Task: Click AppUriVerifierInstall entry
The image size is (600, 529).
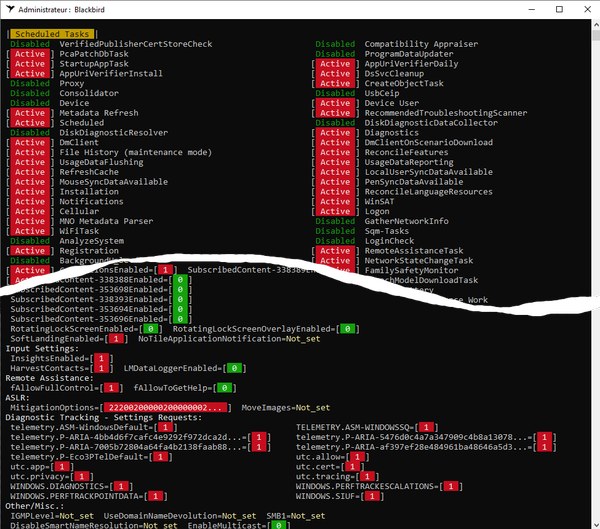Action: tap(111, 73)
